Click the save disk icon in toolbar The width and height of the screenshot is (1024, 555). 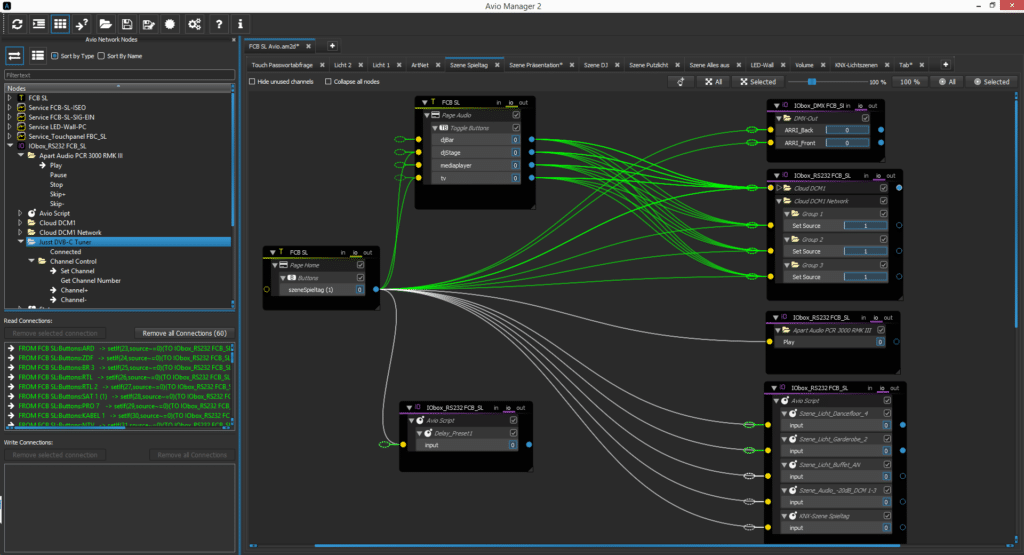tap(127, 23)
